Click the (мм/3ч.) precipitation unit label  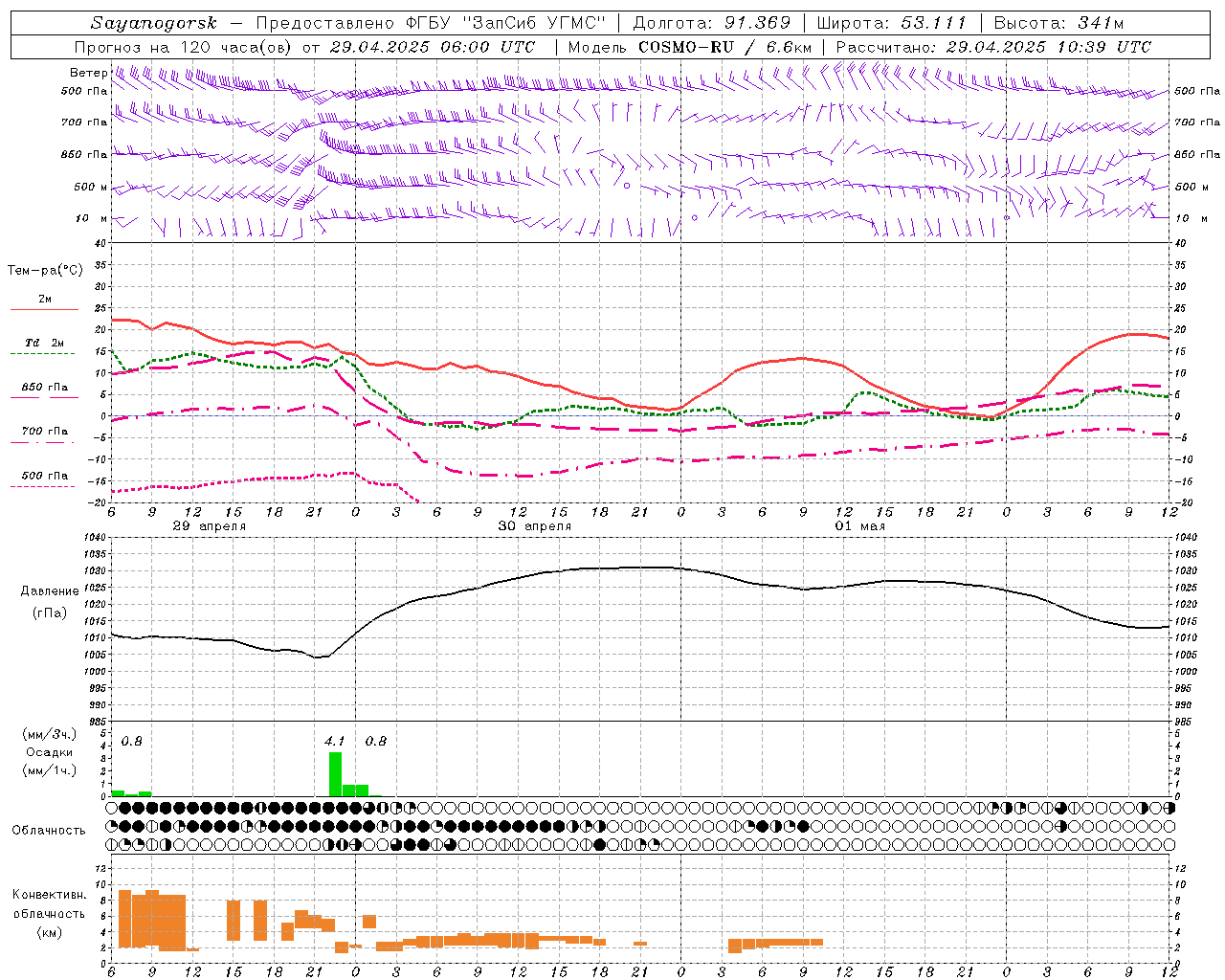pyautogui.click(x=49, y=734)
